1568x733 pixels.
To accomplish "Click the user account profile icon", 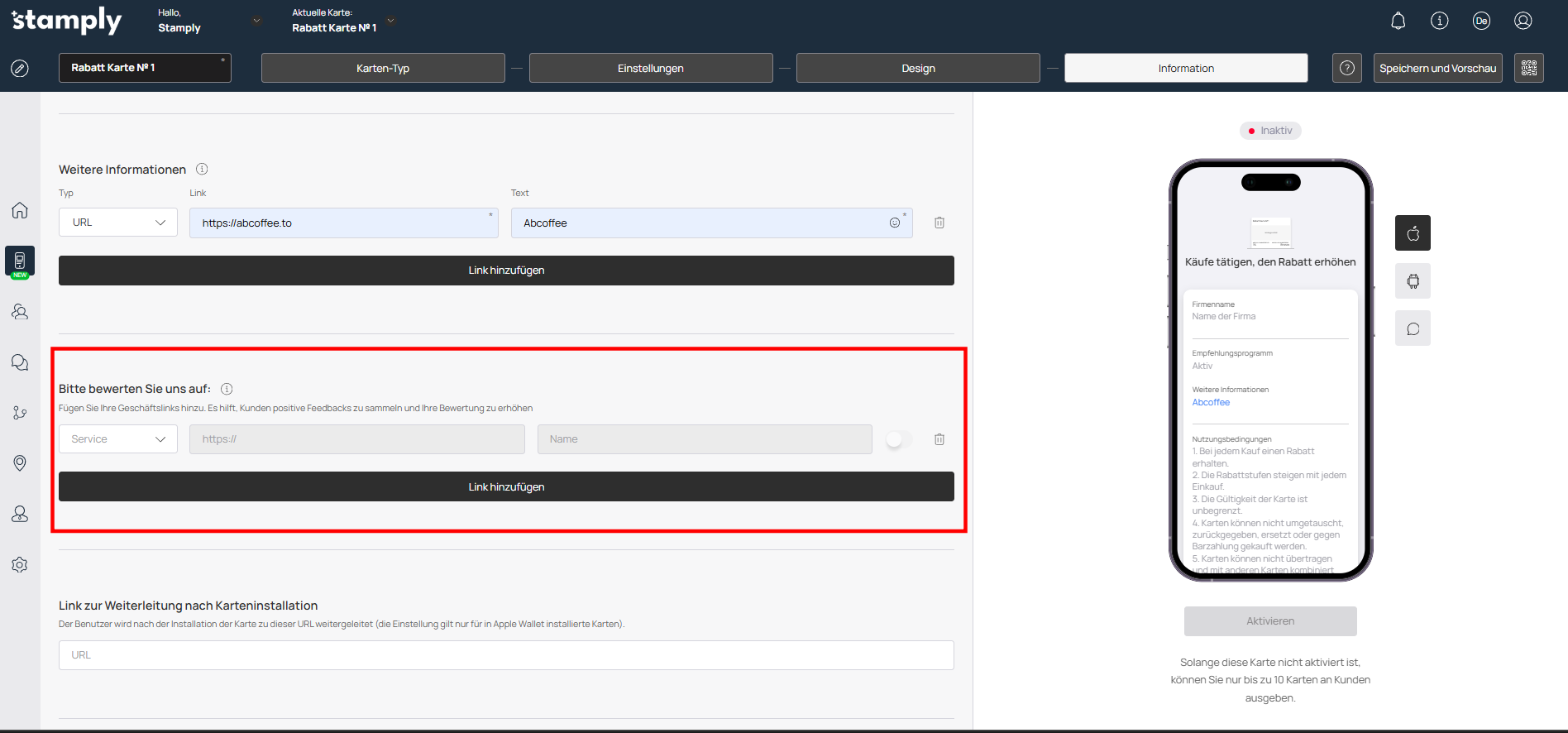I will point(1523,21).
